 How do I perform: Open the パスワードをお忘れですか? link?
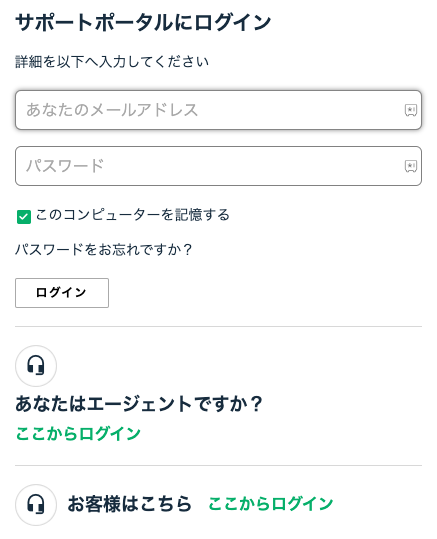pyautogui.click(x=103, y=249)
